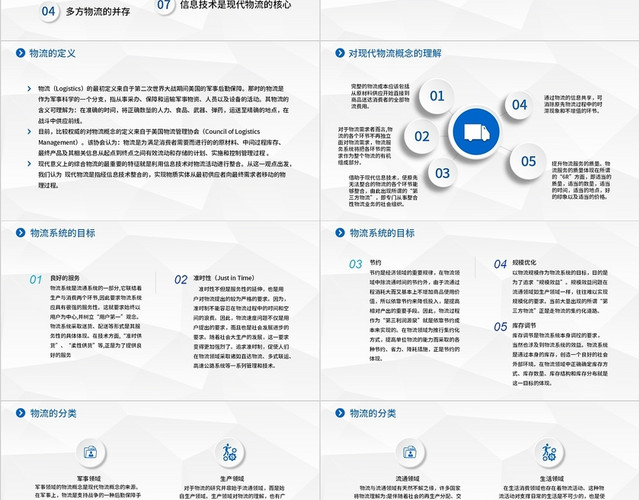This screenshot has width=640, height=500.
Task: Select the 物流系统的目标 title above 节约
Action: pyautogui.click(x=382, y=233)
